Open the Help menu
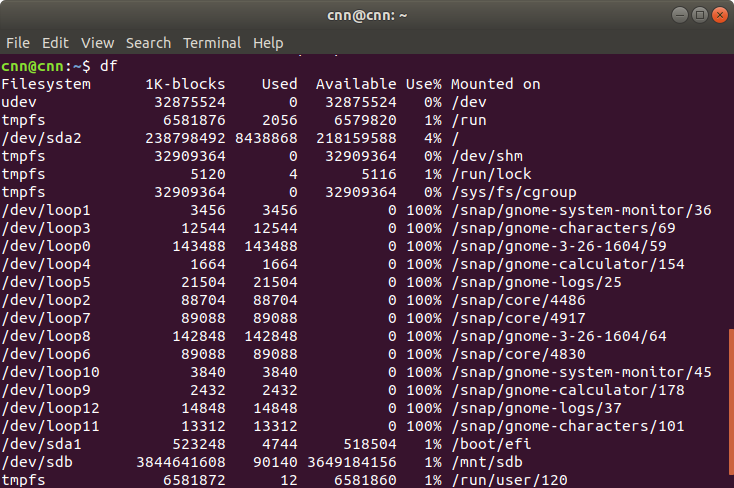The width and height of the screenshot is (734, 488). [268, 43]
